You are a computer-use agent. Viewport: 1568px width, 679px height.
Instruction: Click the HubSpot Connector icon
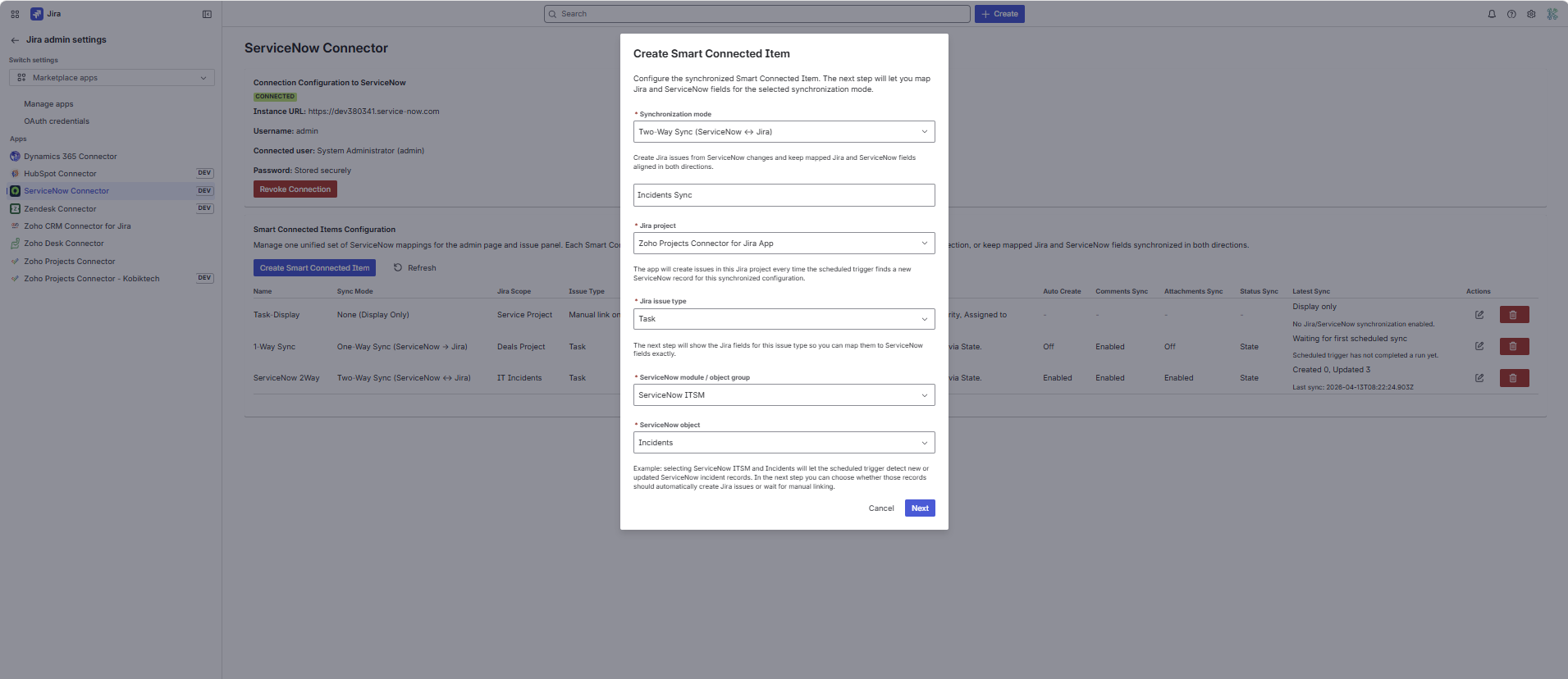point(15,174)
